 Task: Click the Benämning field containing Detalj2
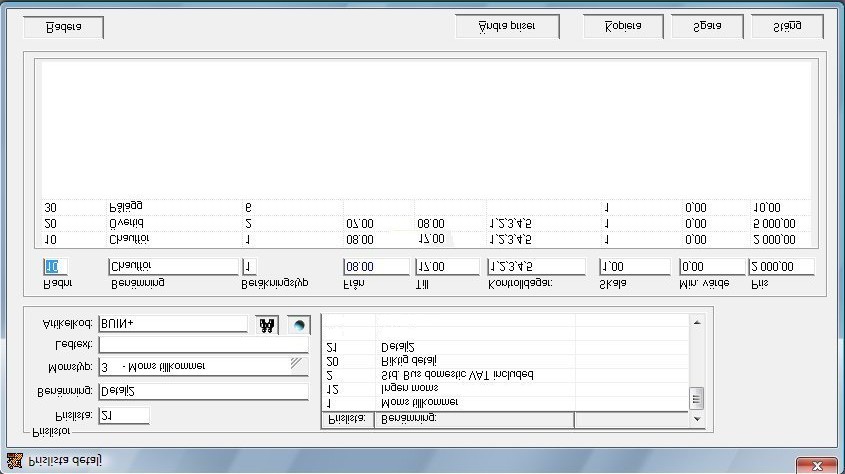(204, 391)
